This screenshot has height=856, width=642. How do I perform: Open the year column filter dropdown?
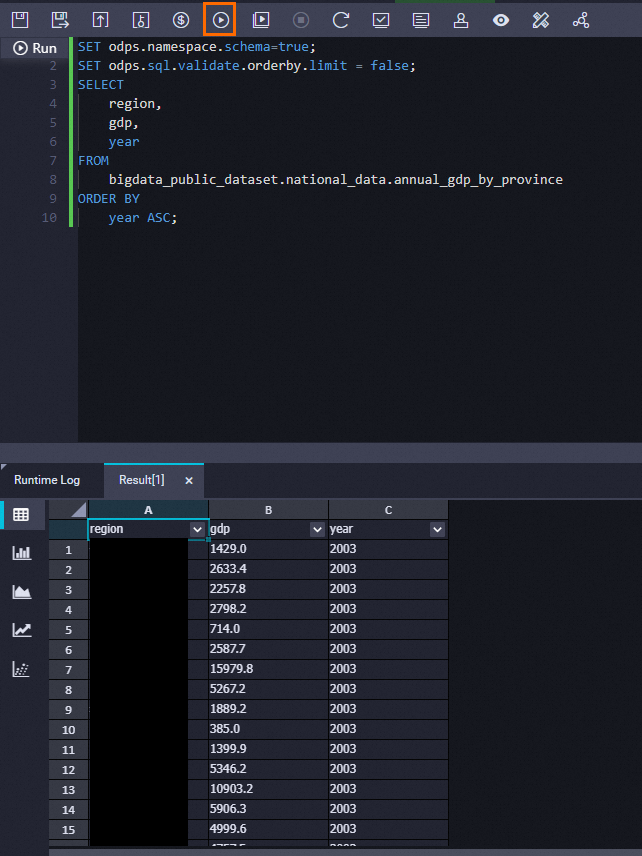click(437, 530)
